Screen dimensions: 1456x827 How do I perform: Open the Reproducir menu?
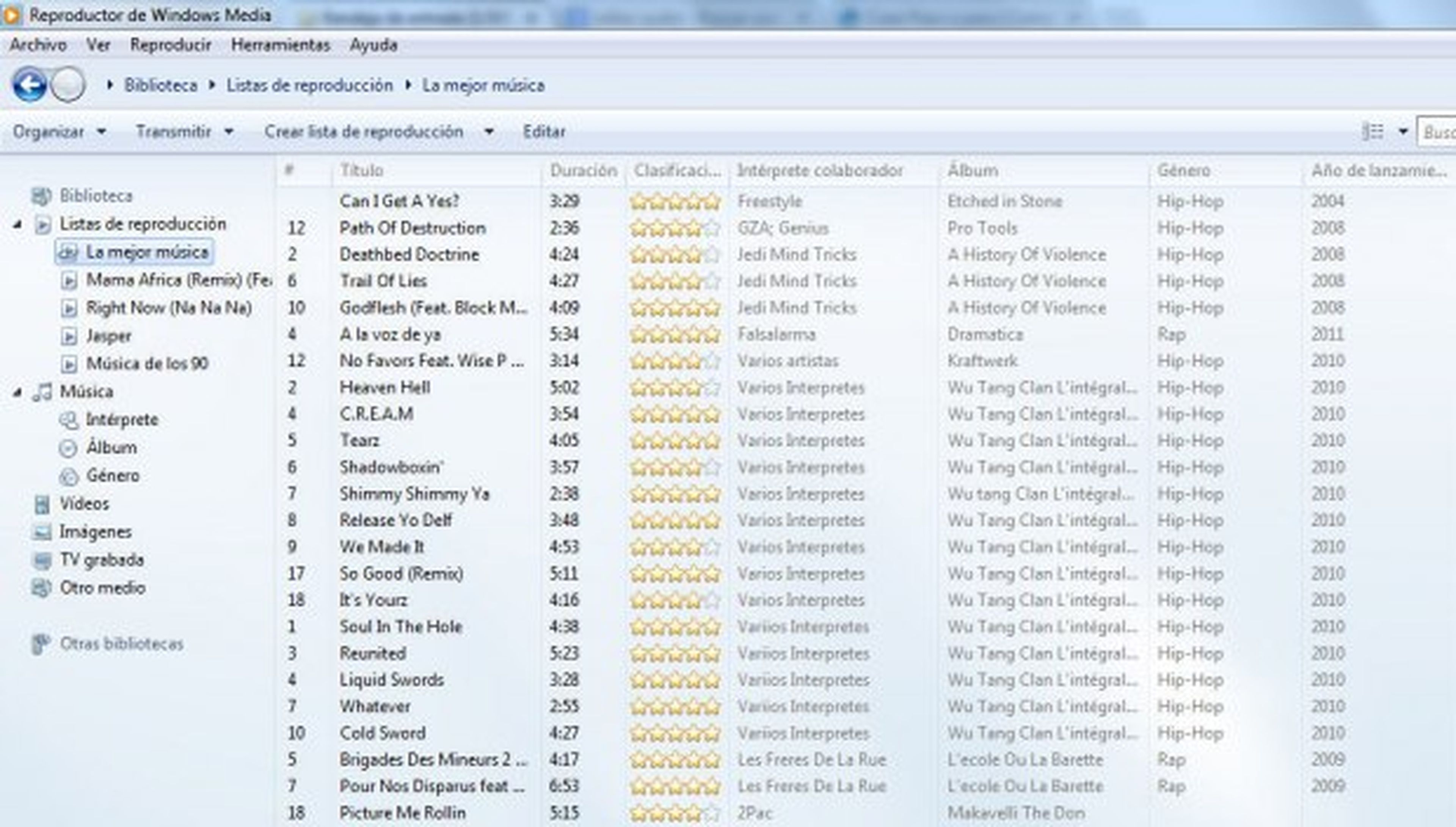point(170,45)
